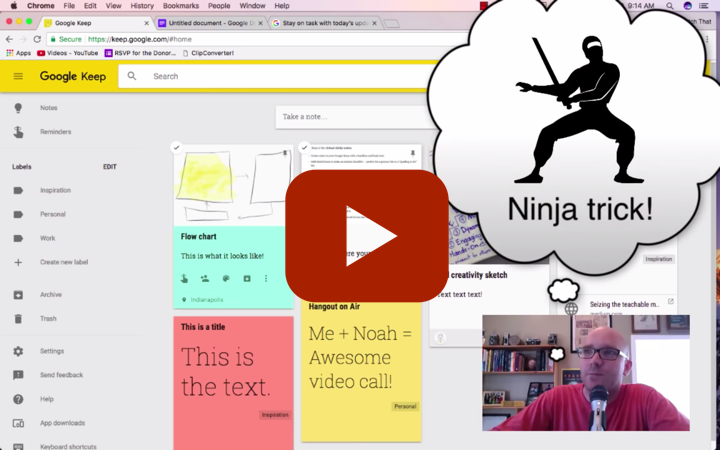The width and height of the screenshot is (720, 450).
Task: Open the Flow chart note sketch image
Action: click(x=233, y=186)
